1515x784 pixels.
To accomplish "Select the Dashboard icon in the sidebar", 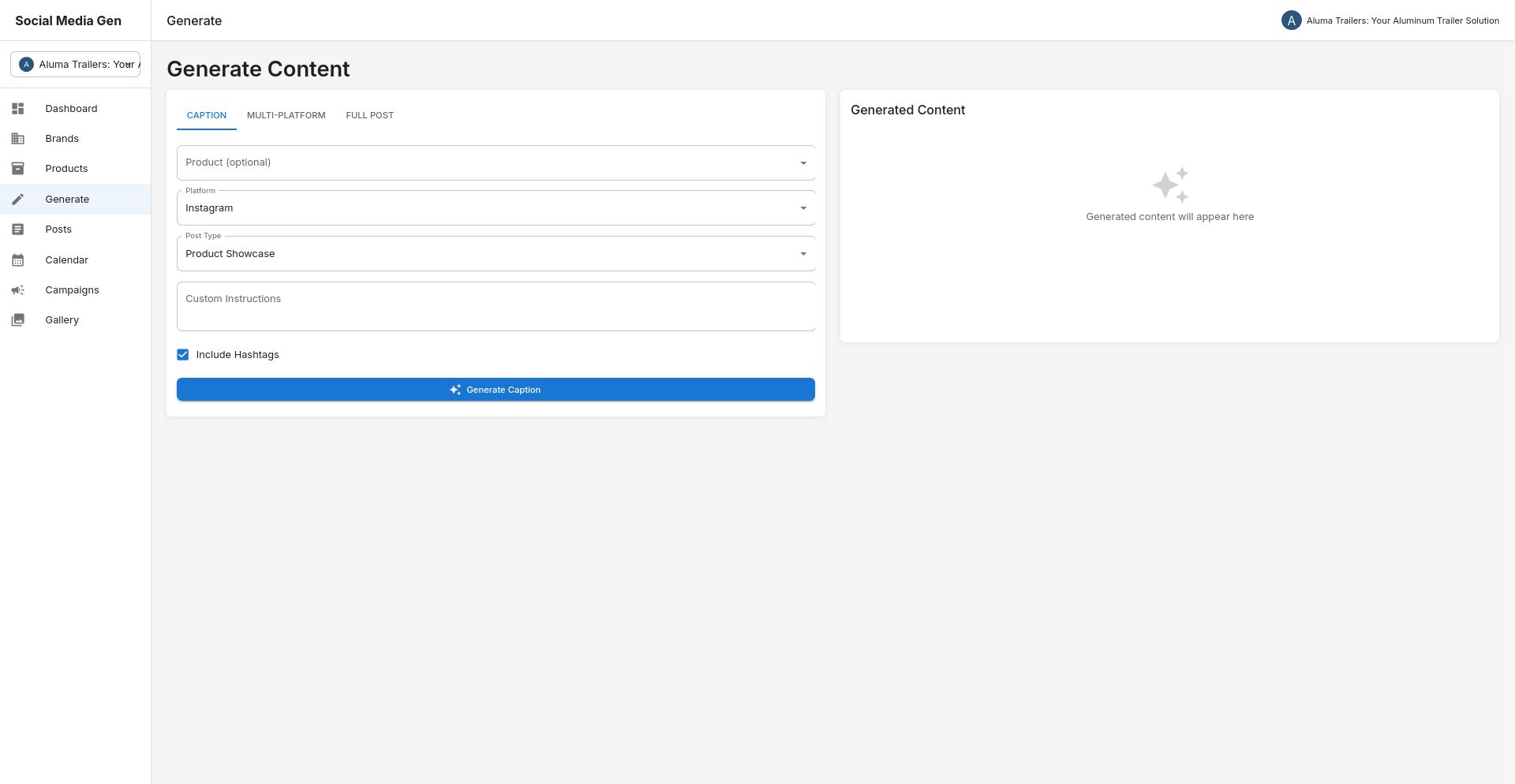I will point(18,108).
